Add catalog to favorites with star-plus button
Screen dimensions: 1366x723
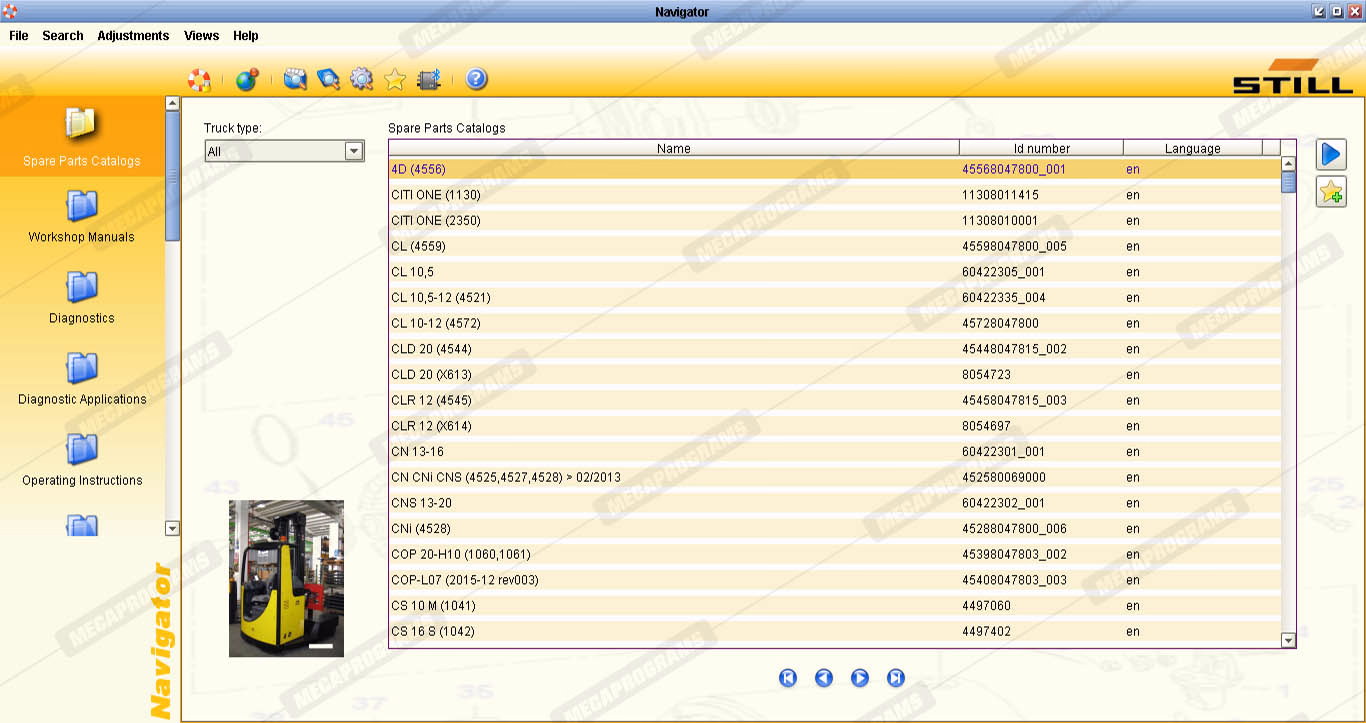pos(1331,191)
